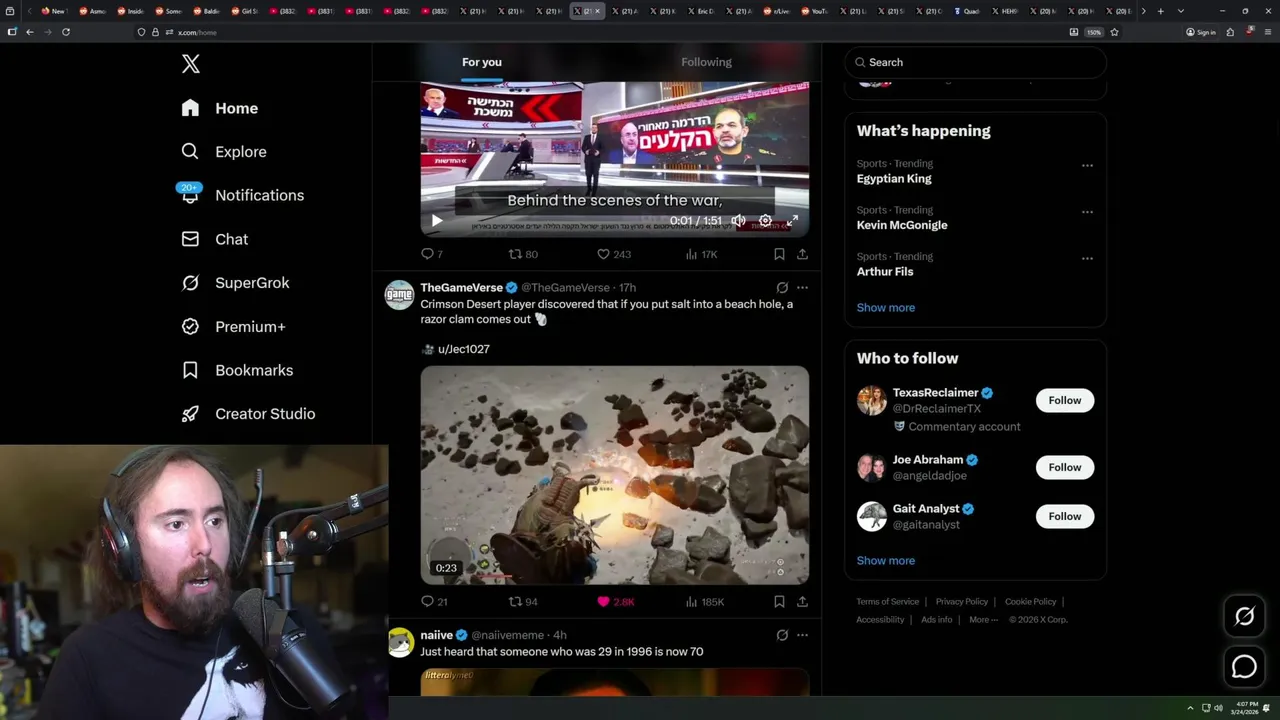1280x720 pixels.
Task: Reply to the news video post
Action: 431,254
